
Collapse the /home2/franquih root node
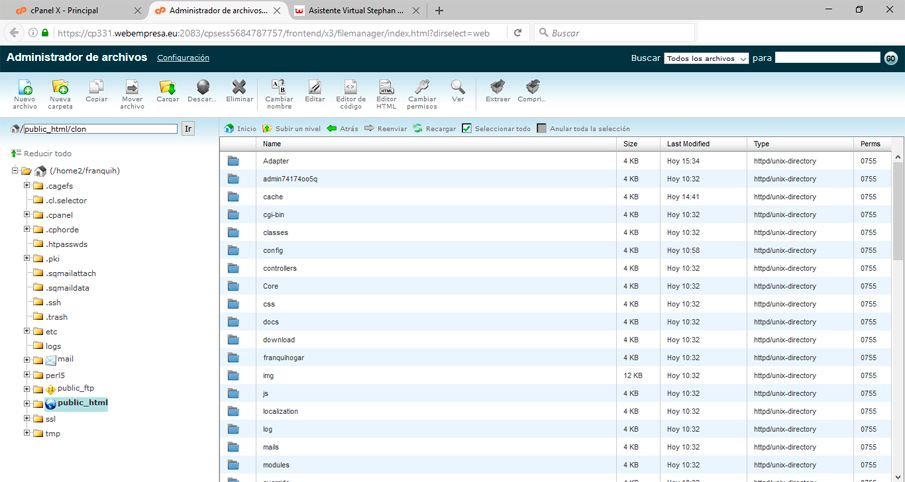15,171
